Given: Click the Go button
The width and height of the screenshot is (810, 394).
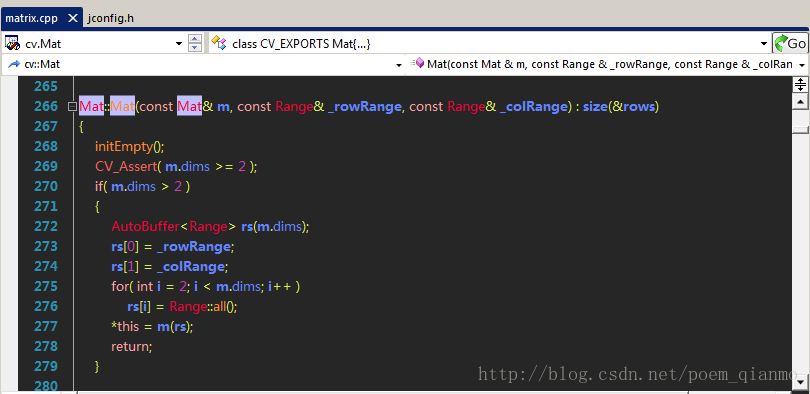Looking at the screenshot, I should click(x=790, y=43).
